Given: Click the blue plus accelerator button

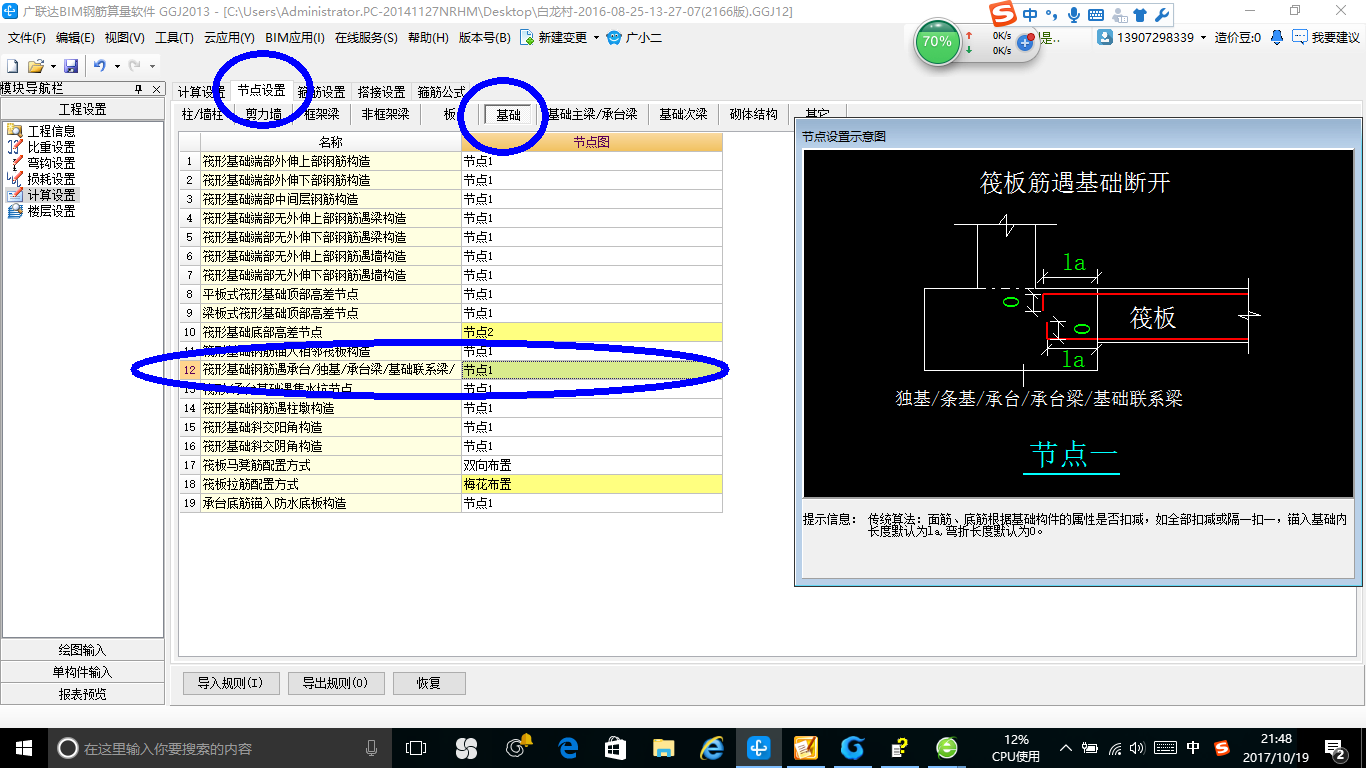Looking at the screenshot, I should pyautogui.click(x=1025, y=44).
